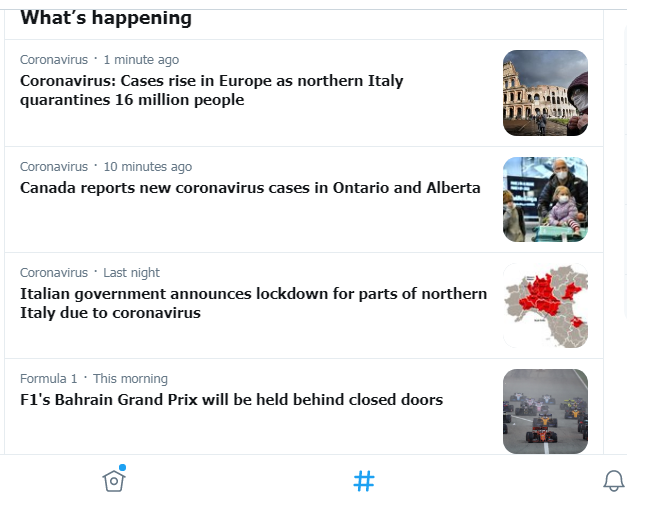The width and height of the screenshot is (660, 520).
Task: Read F1's Bahrain Grand Prix headline
Action: pos(232,400)
